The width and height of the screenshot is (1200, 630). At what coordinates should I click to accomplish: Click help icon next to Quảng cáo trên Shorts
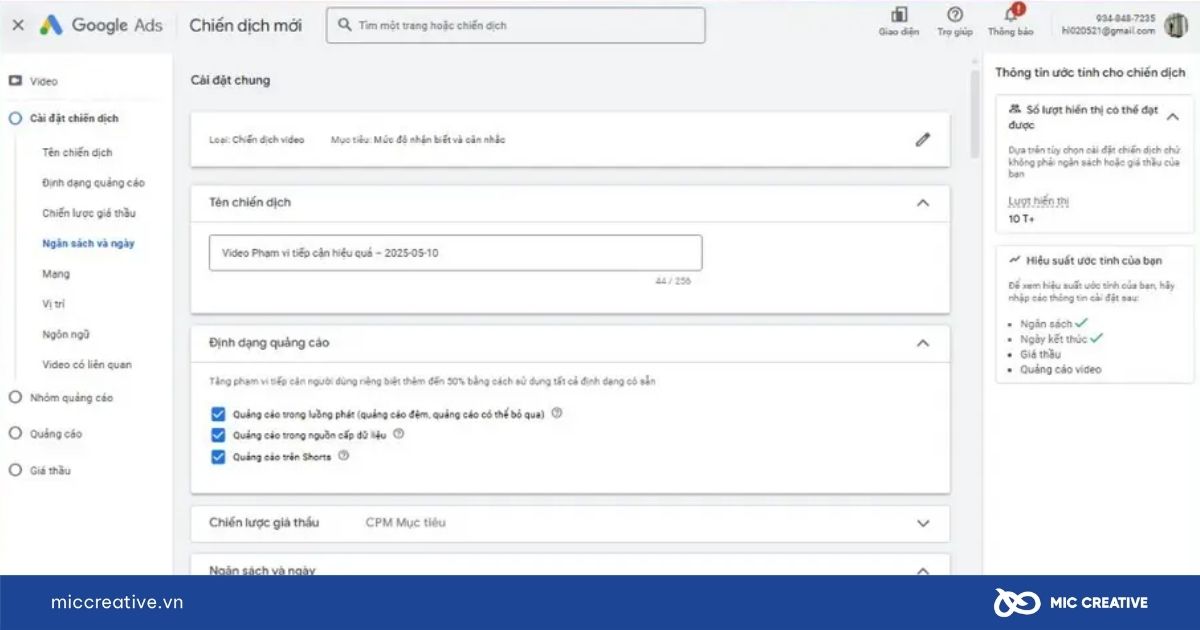[344, 456]
